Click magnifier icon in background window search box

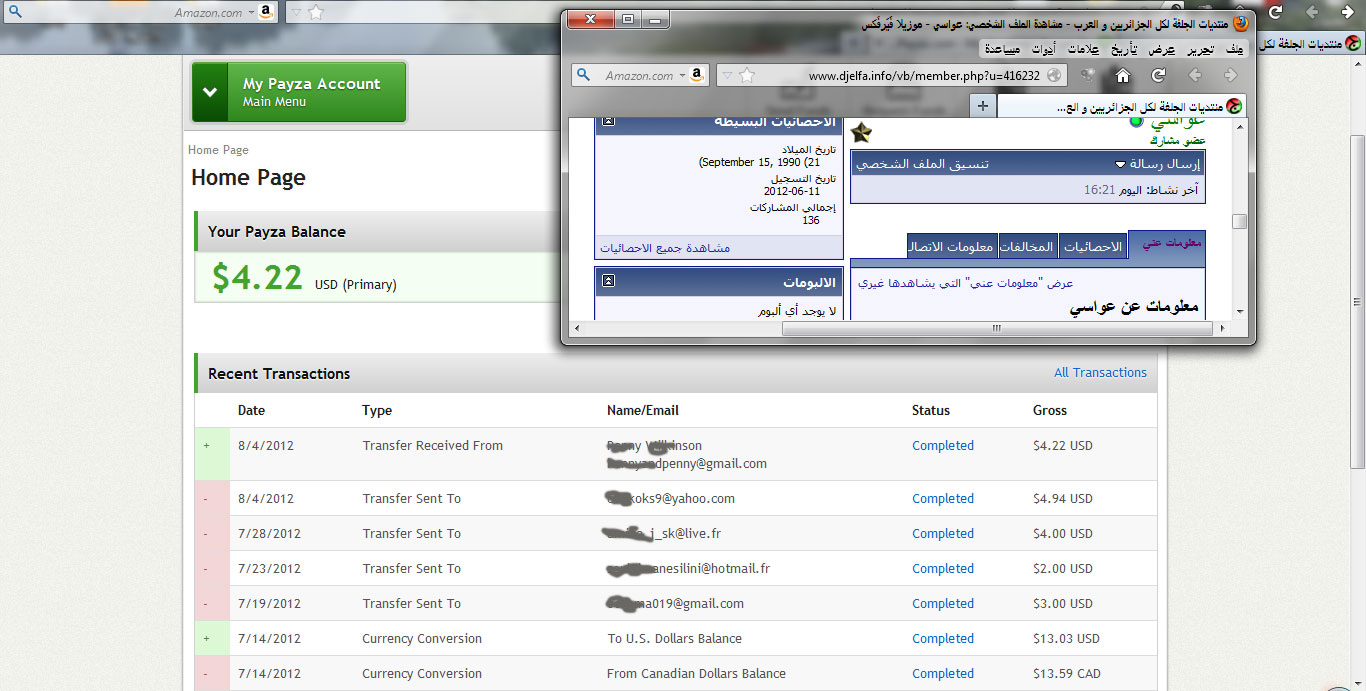15,13
